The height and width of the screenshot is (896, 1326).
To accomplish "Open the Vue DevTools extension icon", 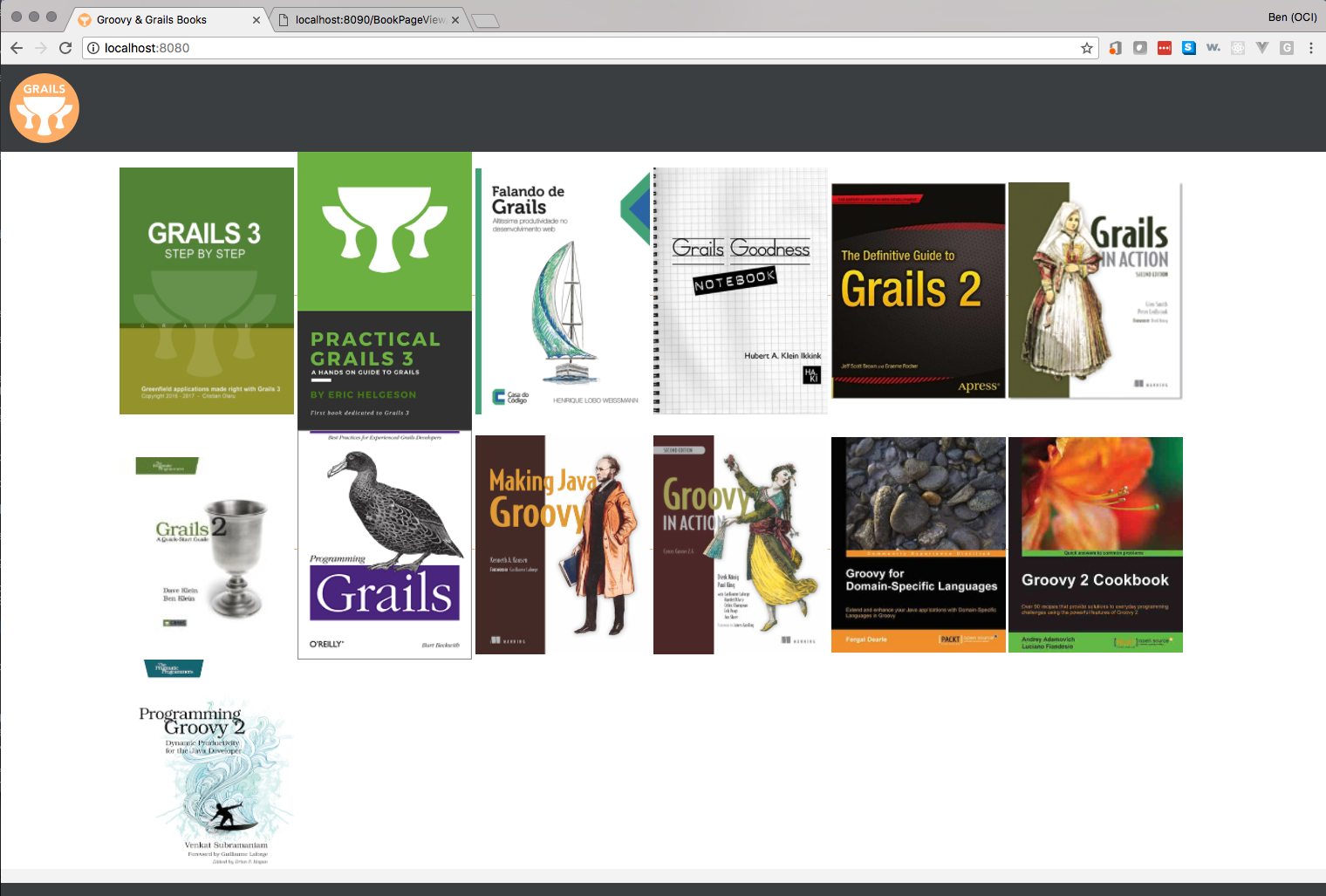I will [x=1261, y=48].
